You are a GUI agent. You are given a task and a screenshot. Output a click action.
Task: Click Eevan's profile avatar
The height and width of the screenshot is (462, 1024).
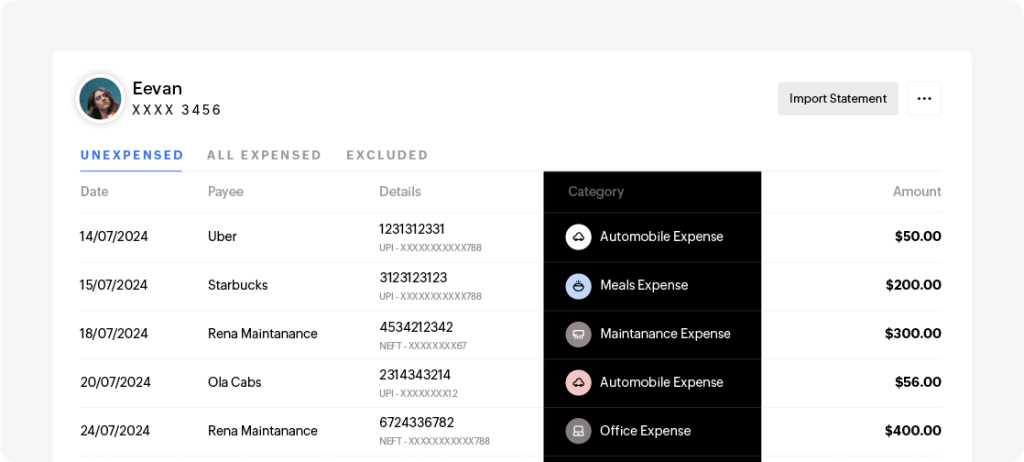(101, 99)
